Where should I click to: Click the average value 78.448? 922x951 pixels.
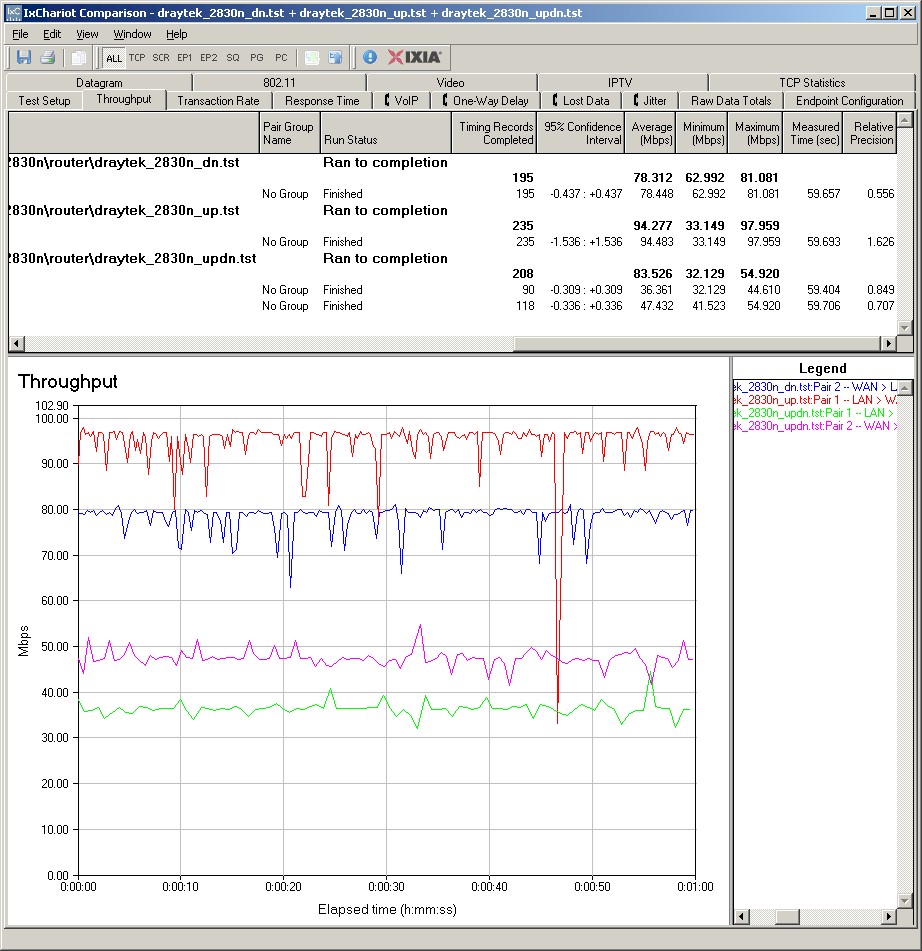tap(656, 194)
